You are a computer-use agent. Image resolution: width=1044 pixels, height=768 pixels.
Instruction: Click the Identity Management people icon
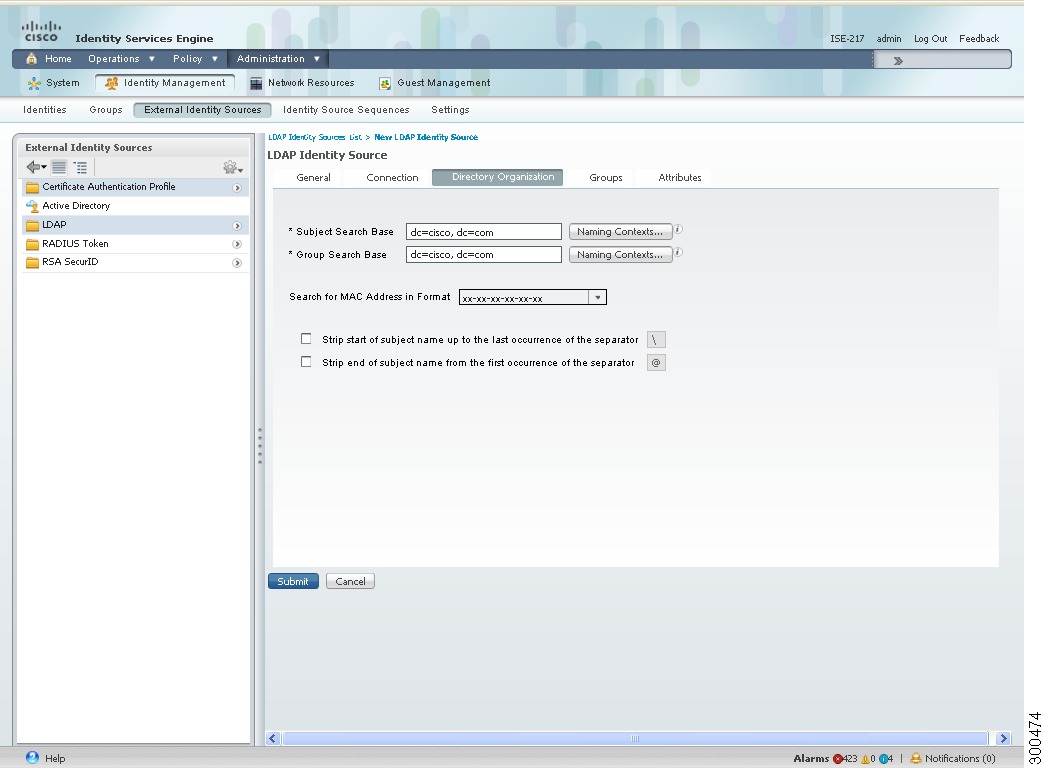pyautogui.click(x=111, y=83)
